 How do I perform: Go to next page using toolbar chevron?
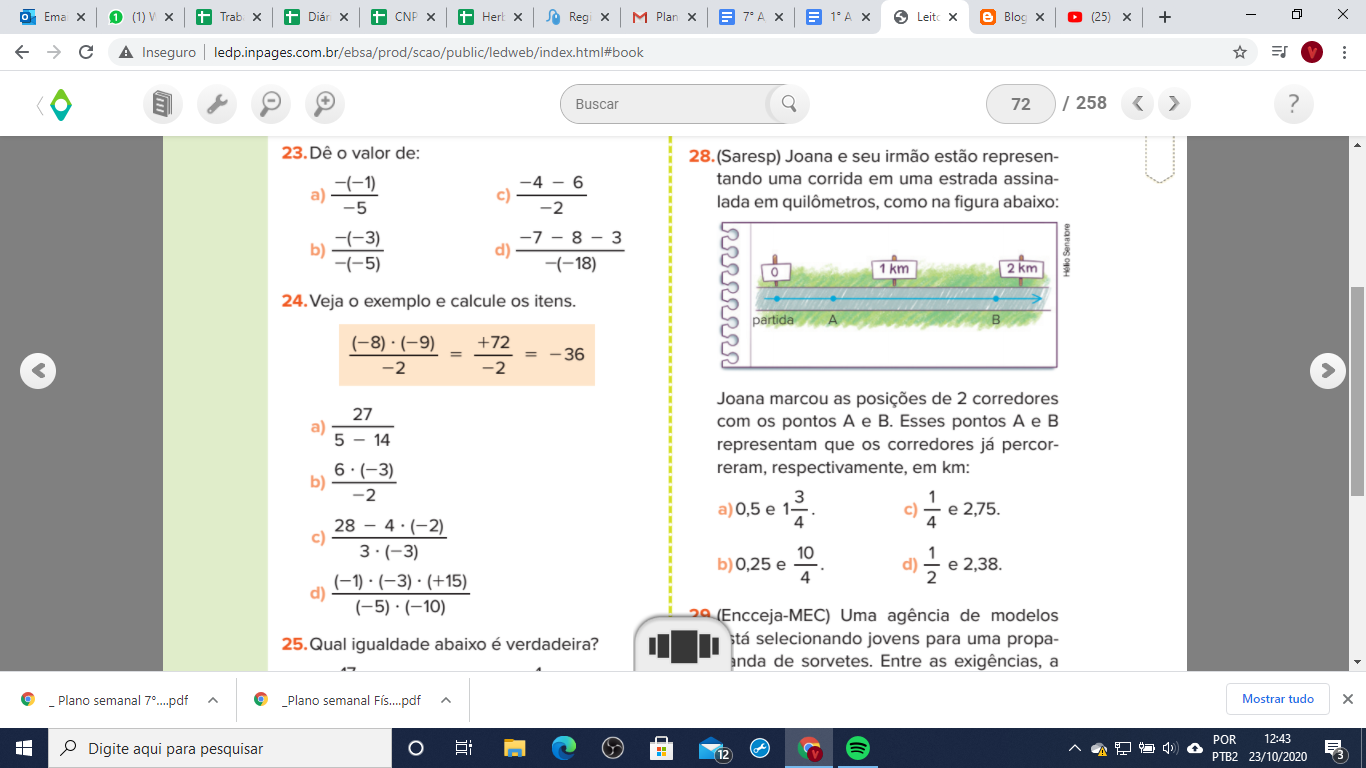(1174, 103)
